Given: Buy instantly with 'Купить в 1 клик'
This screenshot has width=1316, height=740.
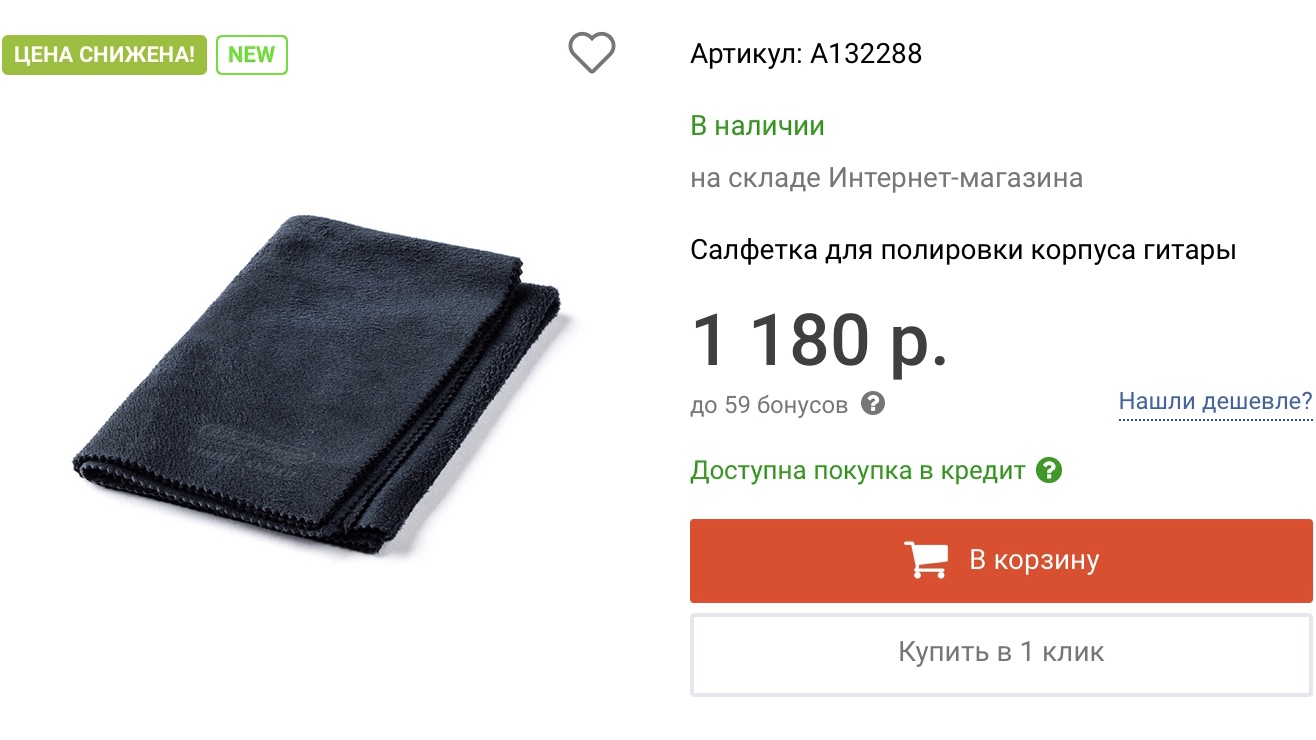Looking at the screenshot, I should tap(1001, 653).
